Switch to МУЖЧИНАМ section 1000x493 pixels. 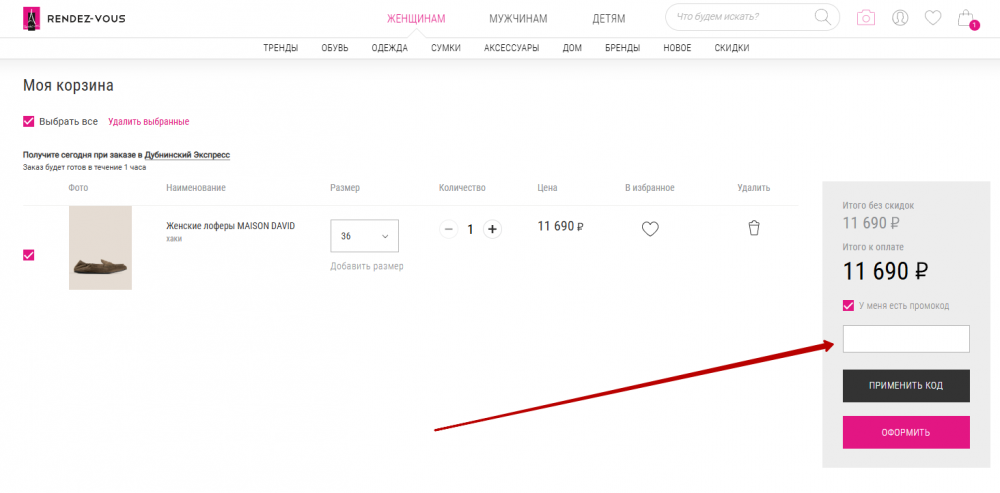point(518,18)
